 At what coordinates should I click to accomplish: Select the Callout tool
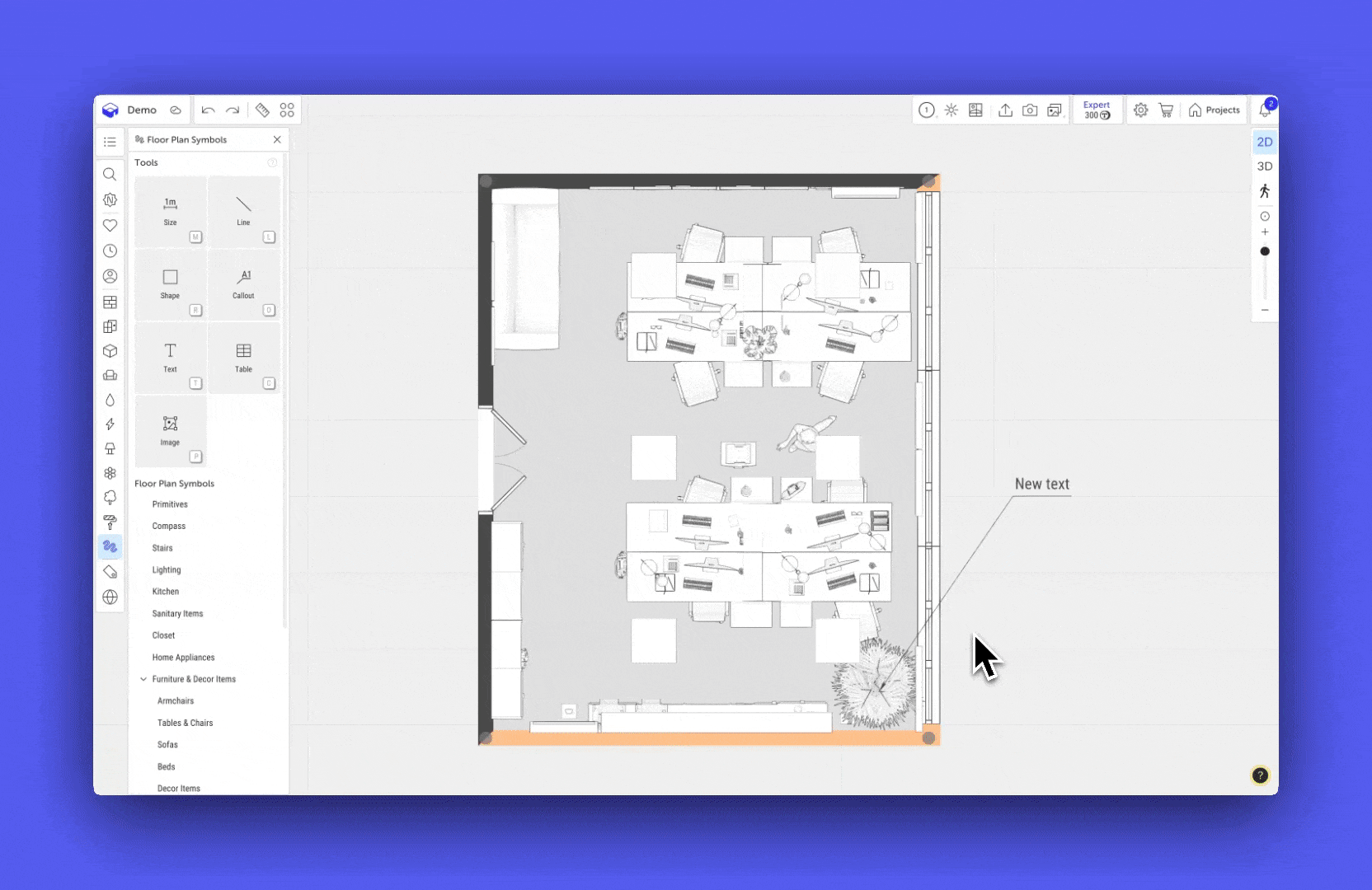(243, 285)
